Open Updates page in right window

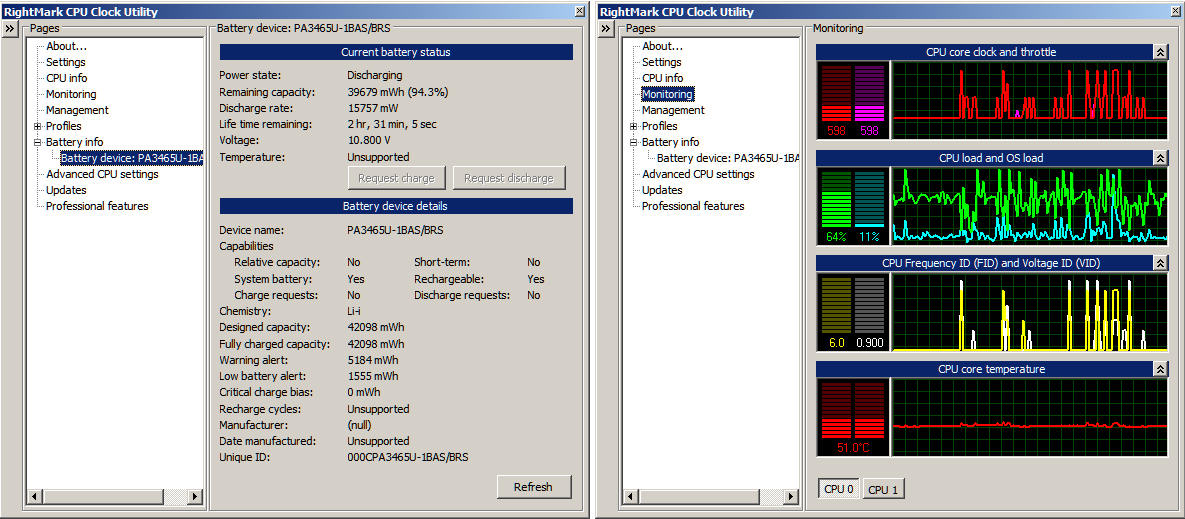[x=662, y=190]
